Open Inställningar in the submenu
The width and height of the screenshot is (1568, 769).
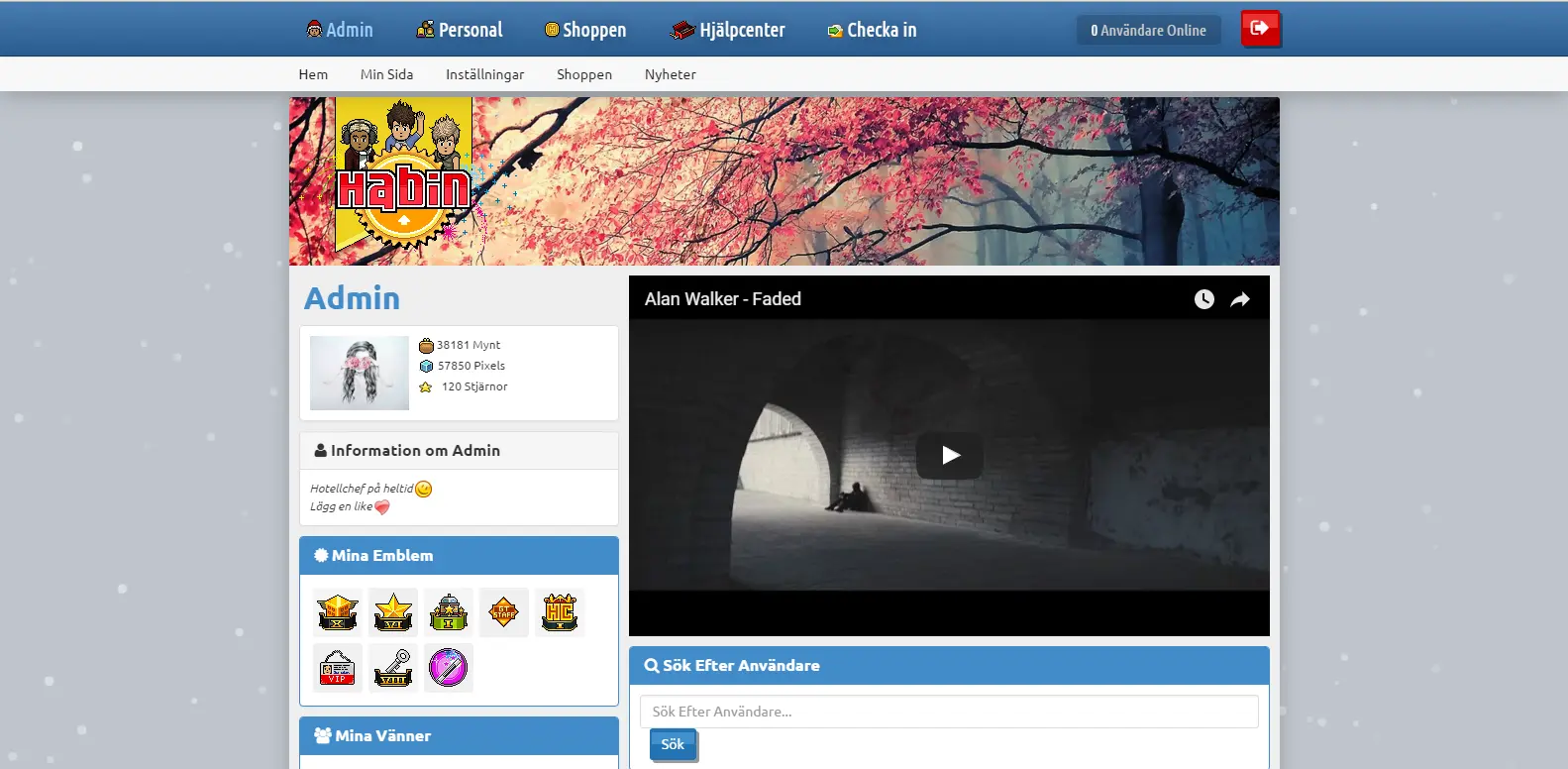[x=484, y=74]
